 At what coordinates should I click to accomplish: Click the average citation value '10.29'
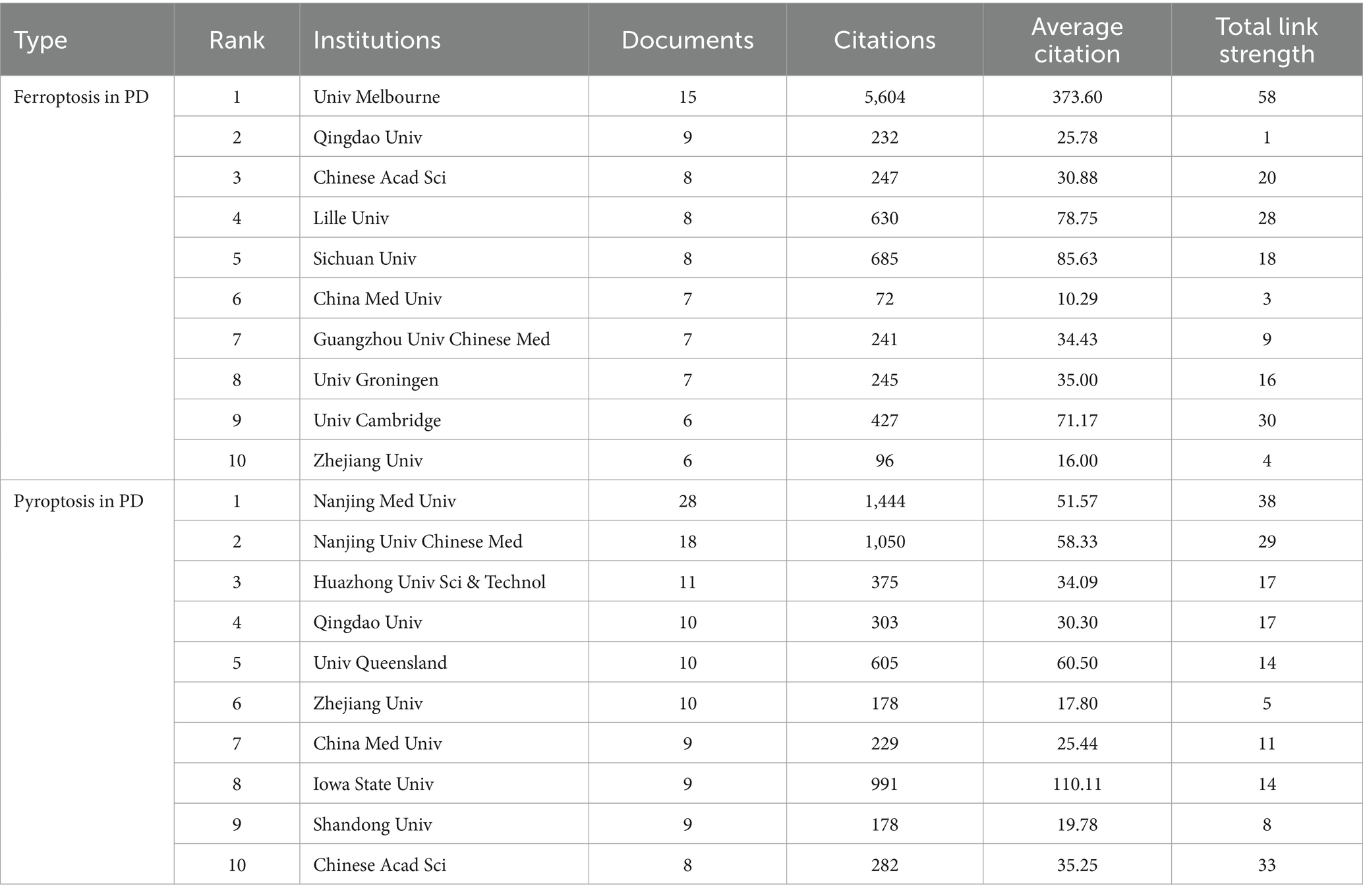tap(1077, 299)
